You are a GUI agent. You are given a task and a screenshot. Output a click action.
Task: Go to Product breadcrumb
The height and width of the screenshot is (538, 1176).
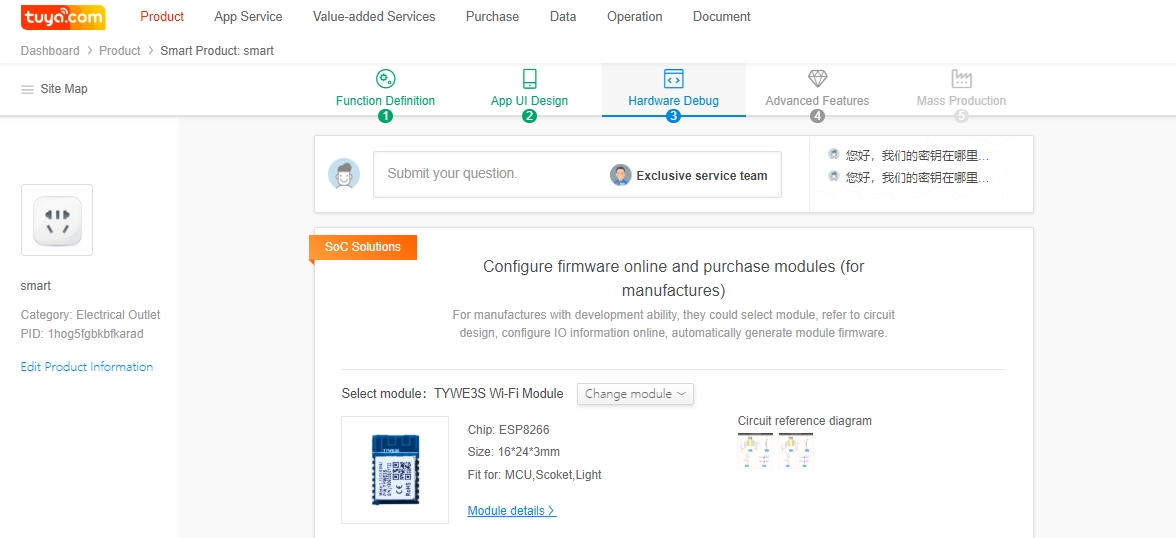click(x=120, y=51)
